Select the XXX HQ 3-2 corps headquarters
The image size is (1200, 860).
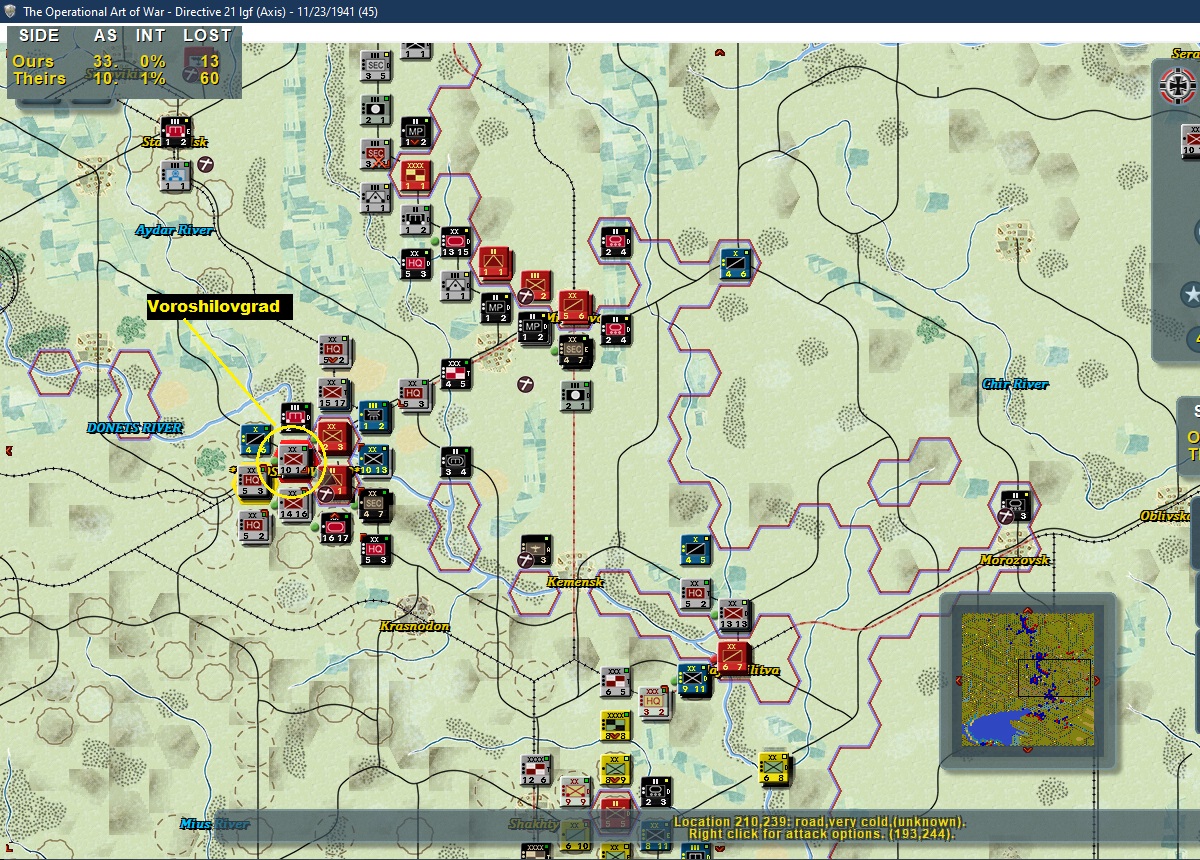tap(656, 702)
